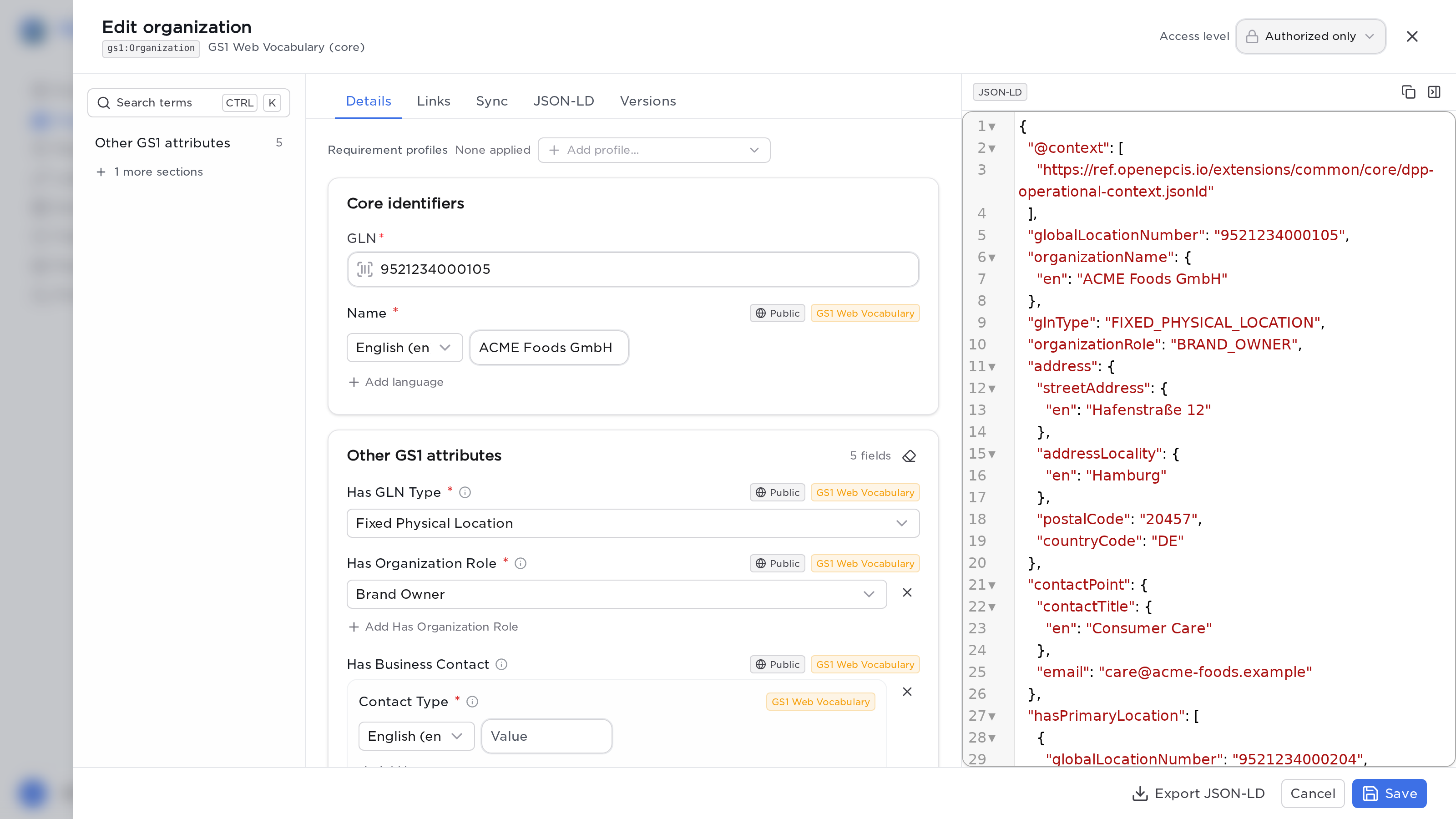The image size is (1456, 819).
Task: Show info for Has GLN Type
Action: coord(465,492)
